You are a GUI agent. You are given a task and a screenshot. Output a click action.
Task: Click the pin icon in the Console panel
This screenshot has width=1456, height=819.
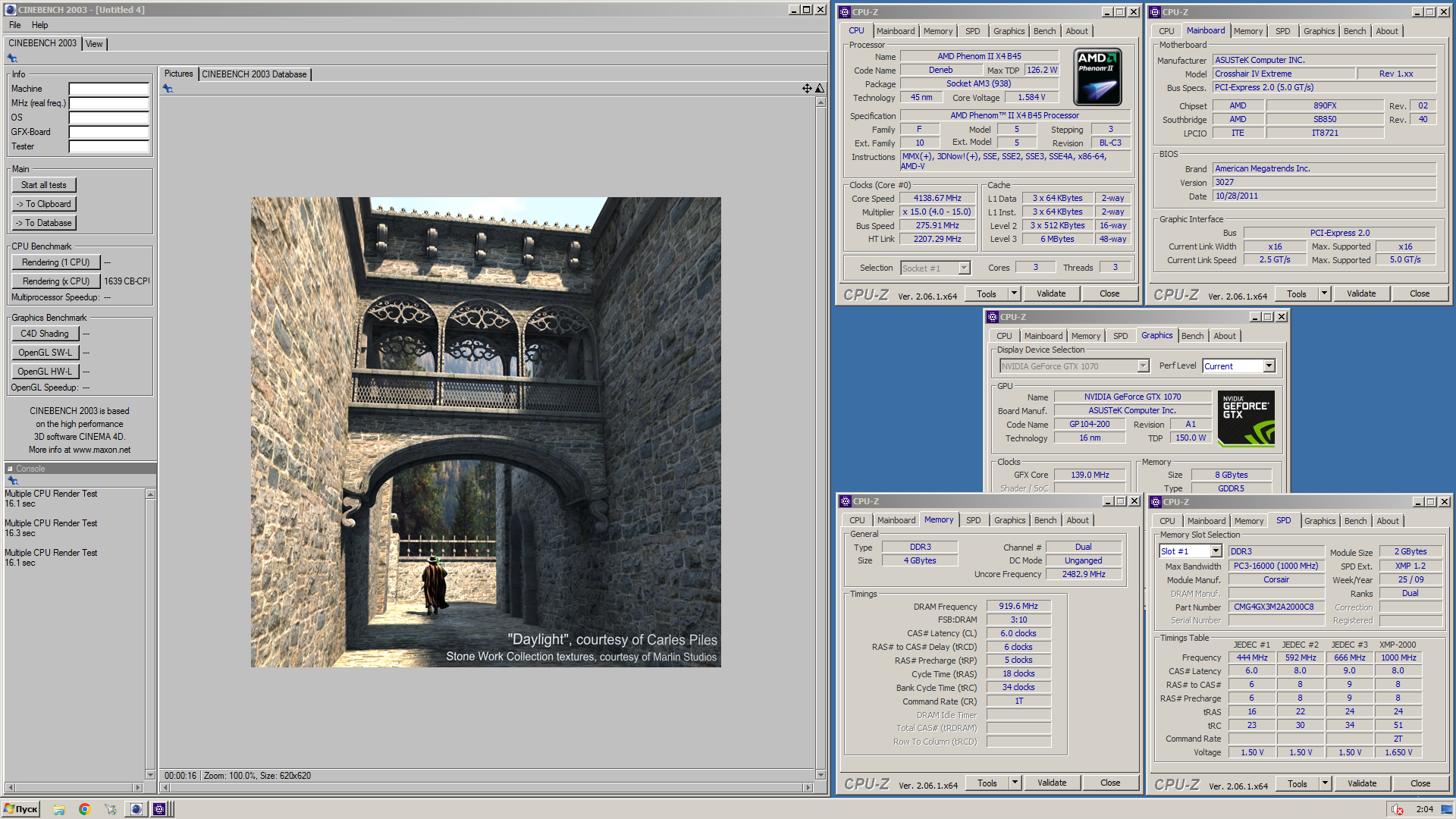tap(12, 481)
